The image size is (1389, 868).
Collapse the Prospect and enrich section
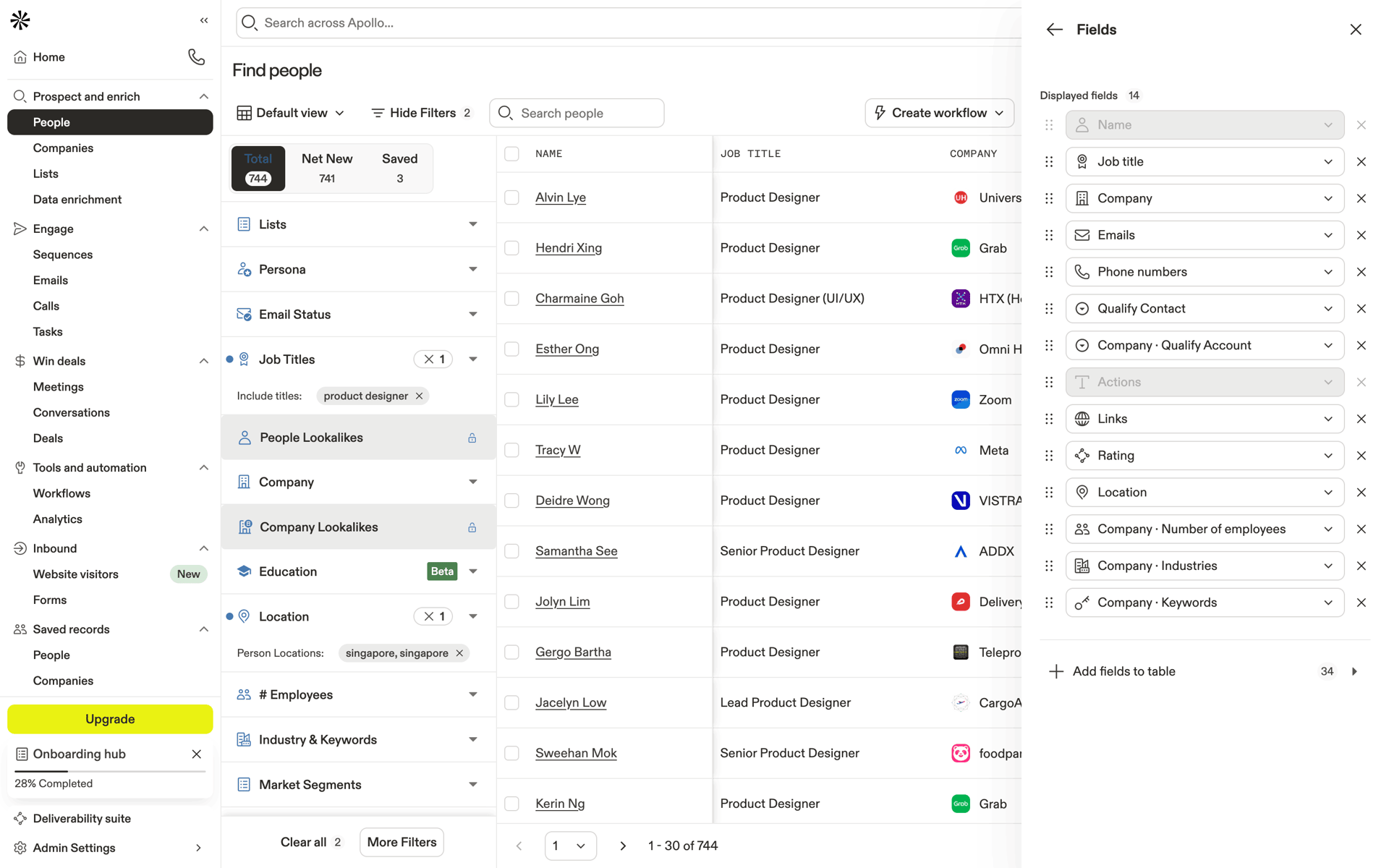coord(203,96)
